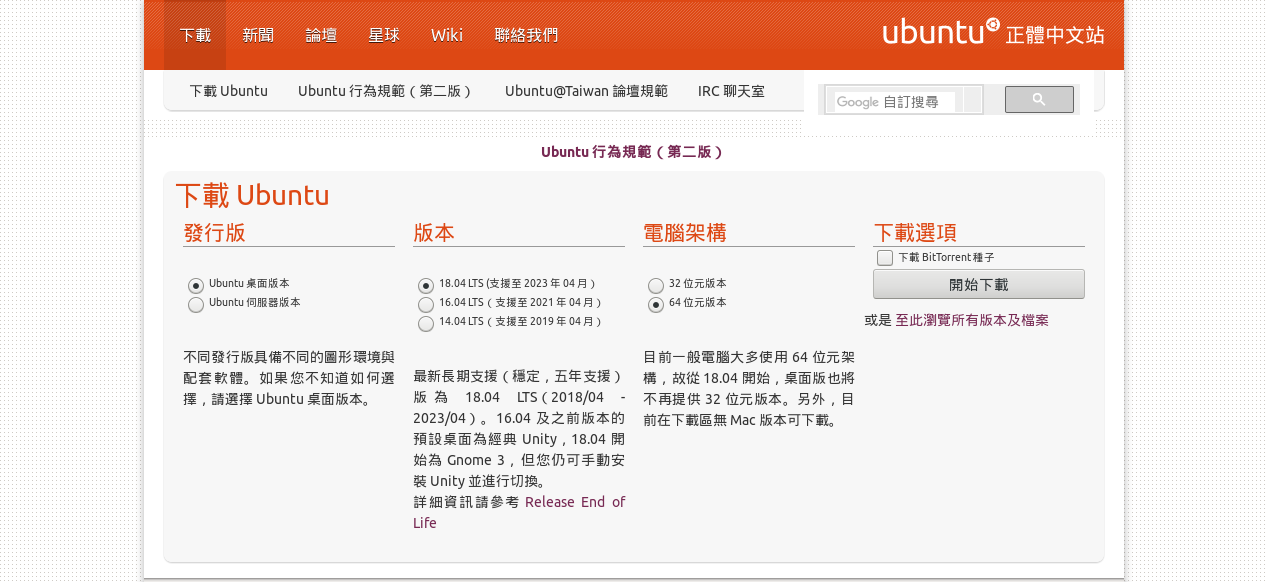Click the search magnifier button
The height and width of the screenshot is (582, 1267).
[1039, 100]
